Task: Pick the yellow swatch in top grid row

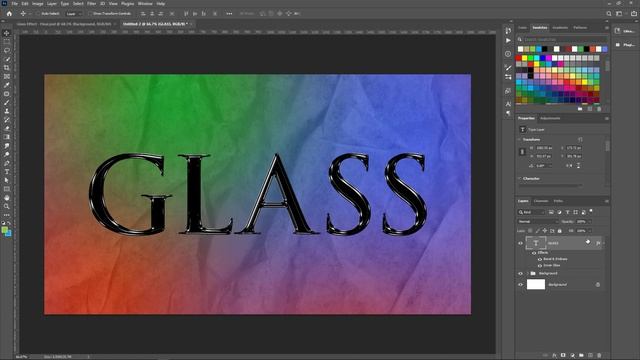Action: [x=525, y=58]
